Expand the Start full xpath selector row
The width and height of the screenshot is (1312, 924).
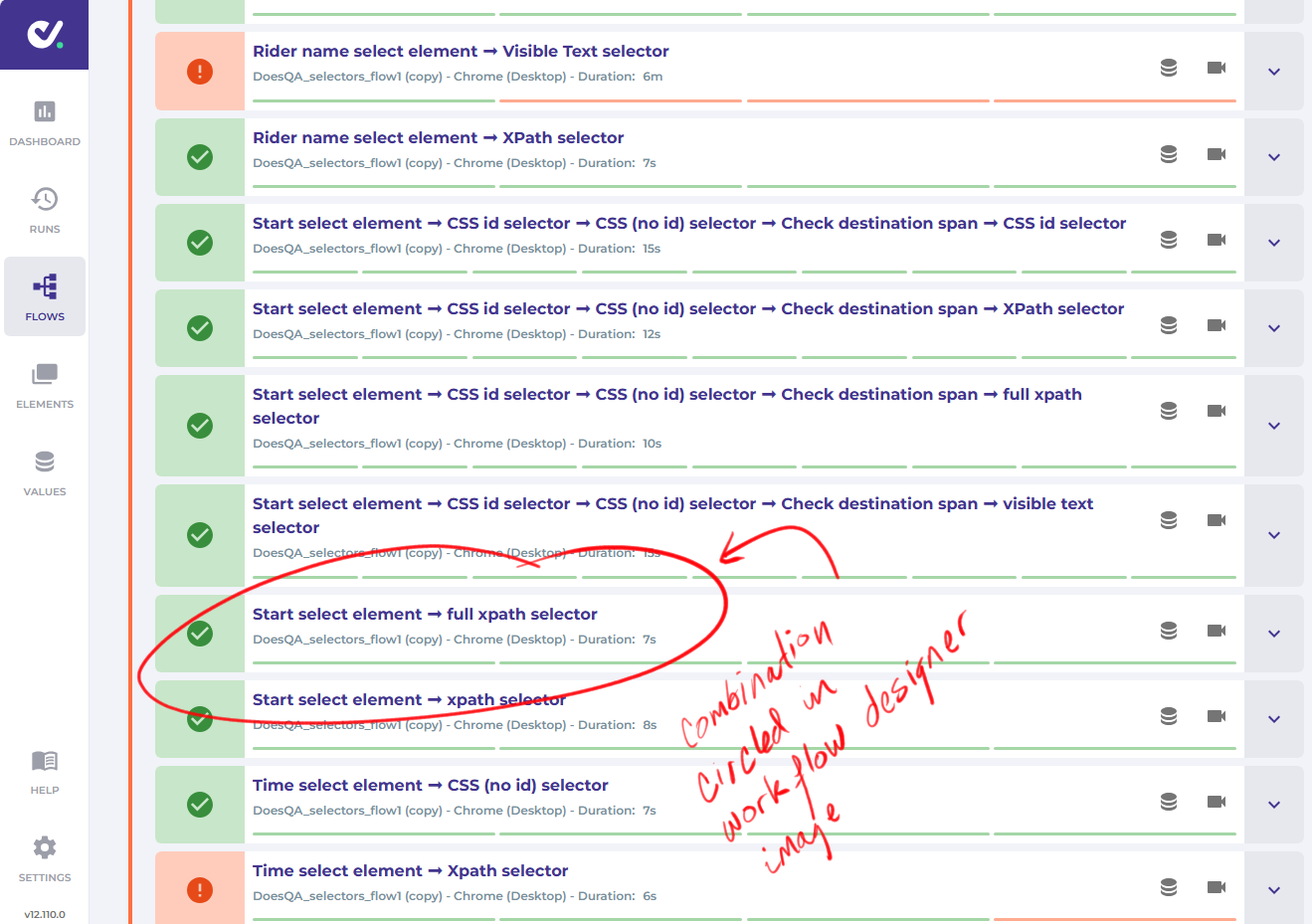coord(1274,634)
